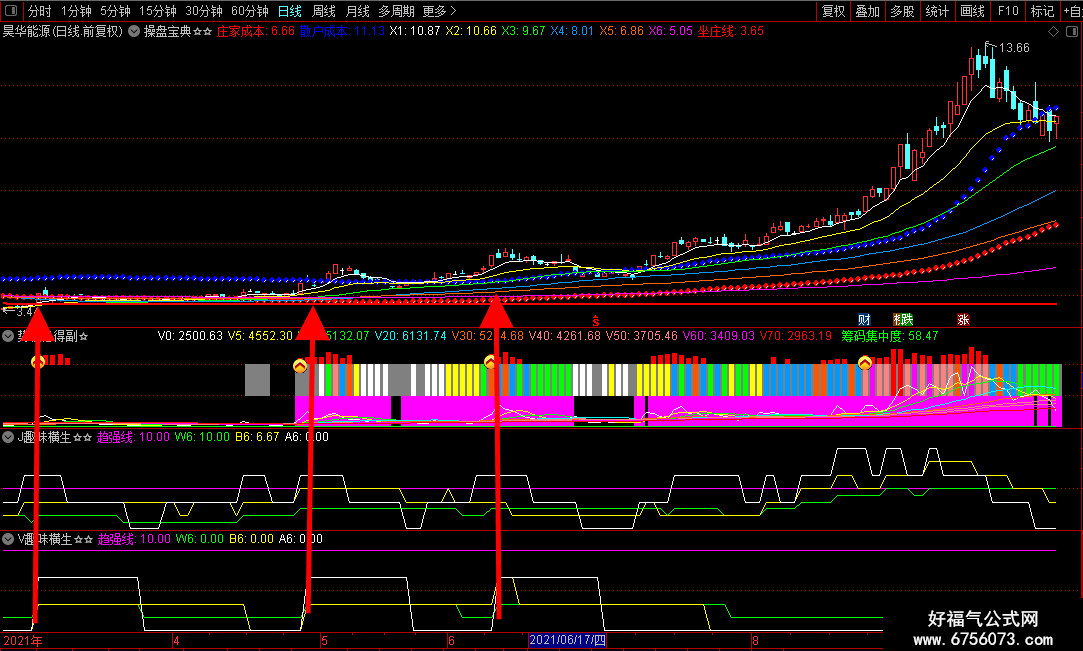Viewport: 1083px width, 651px height.
Task: Click the red 涨 marker icon
Action: (x=963, y=320)
